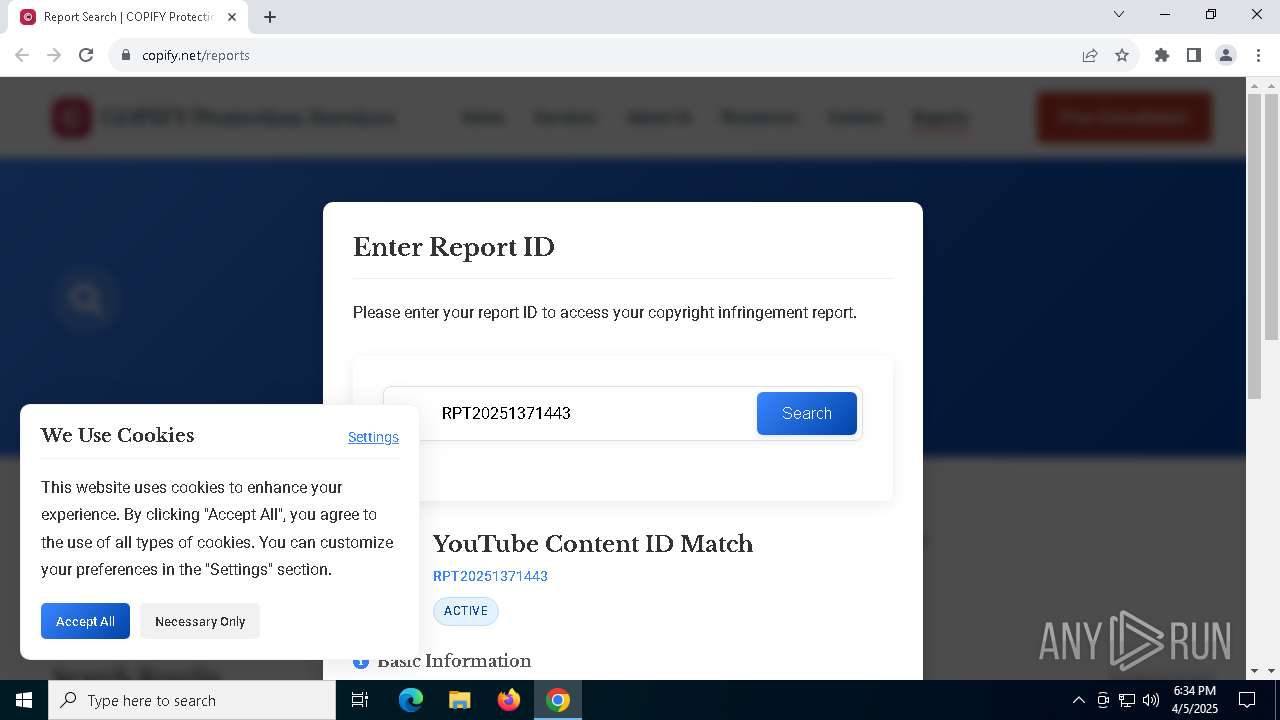Open File Explorer from the taskbar
Image resolution: width=1280 pixels, height=720 pixels.
459,700
